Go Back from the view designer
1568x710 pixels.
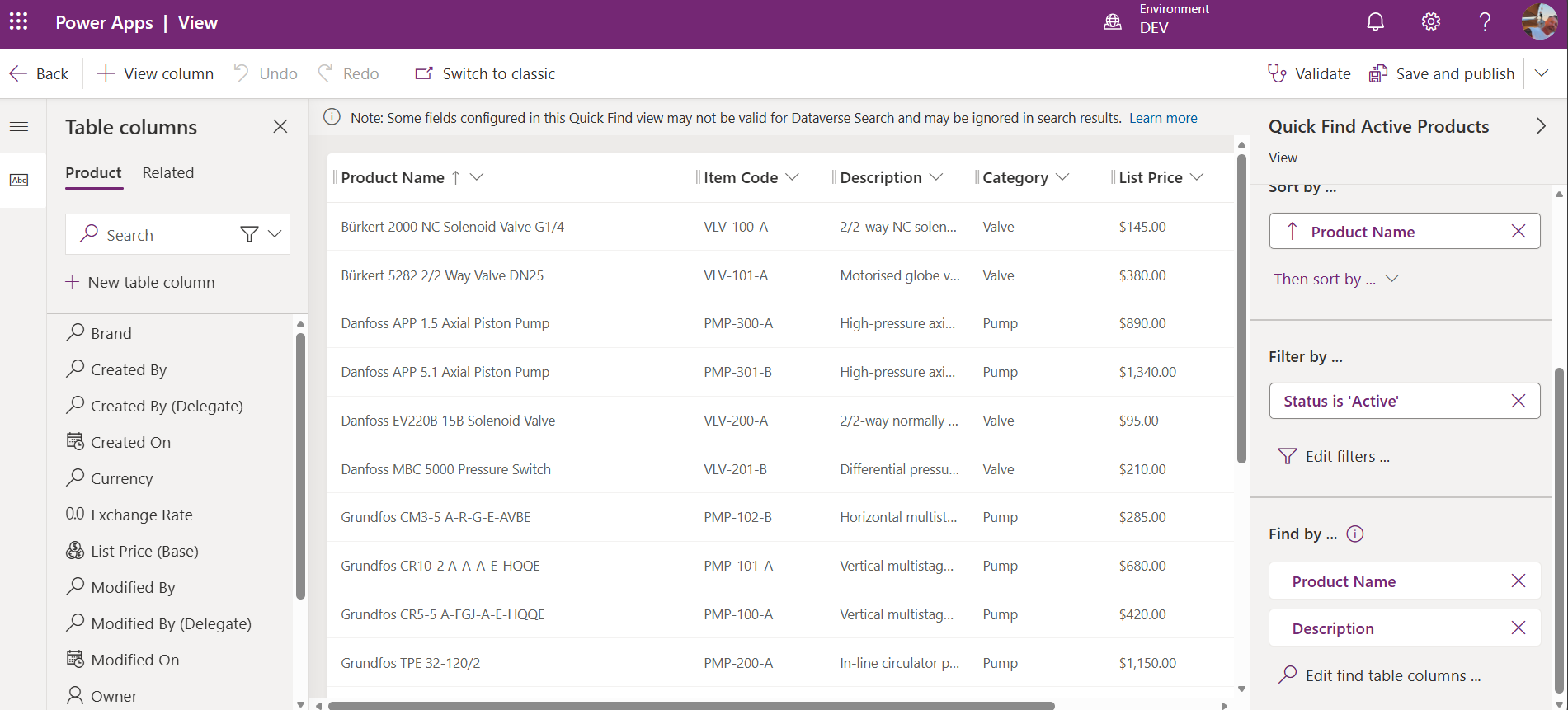coord(40,73)
